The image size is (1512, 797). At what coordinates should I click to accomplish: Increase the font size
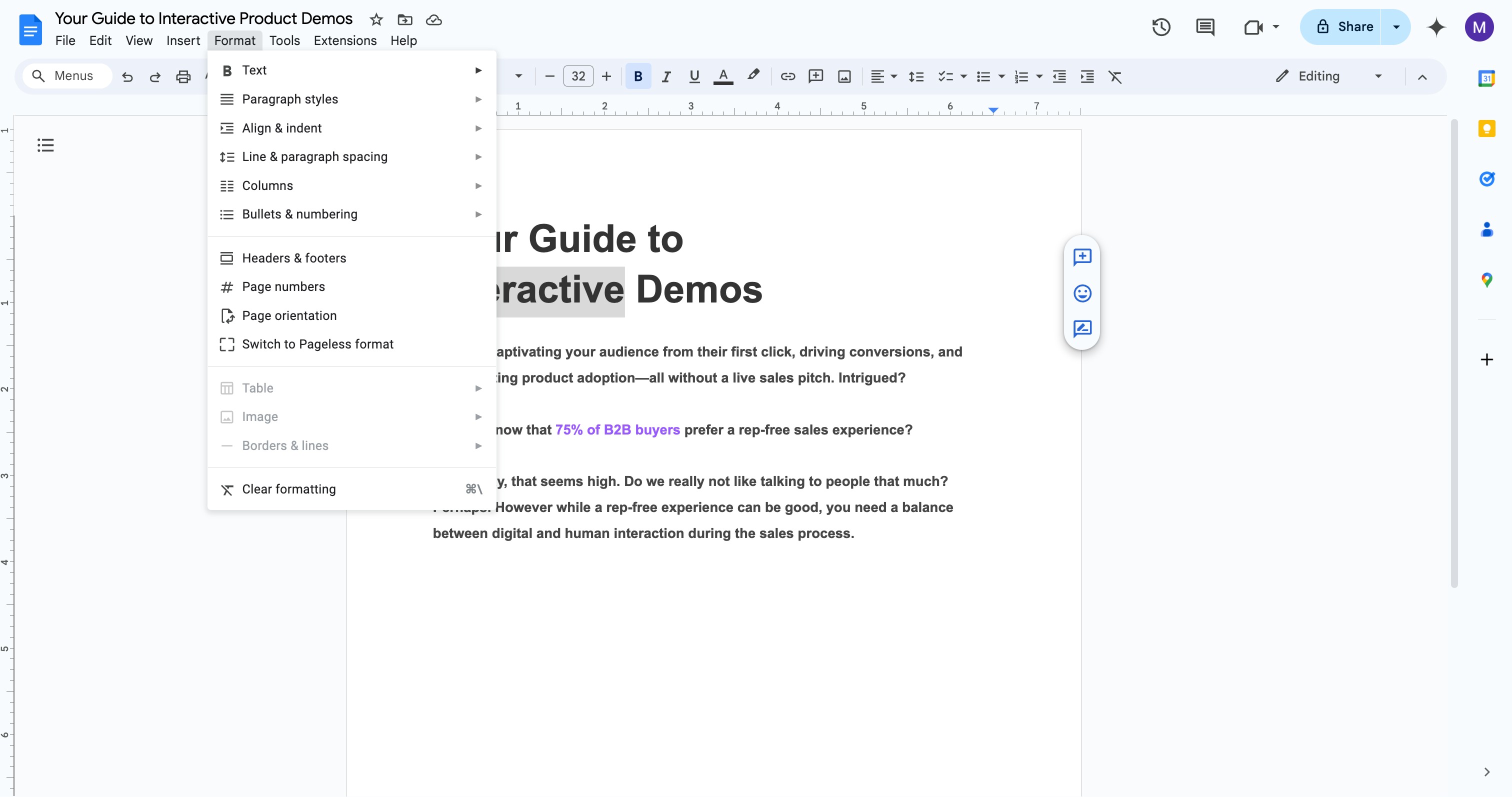[606, 76]
